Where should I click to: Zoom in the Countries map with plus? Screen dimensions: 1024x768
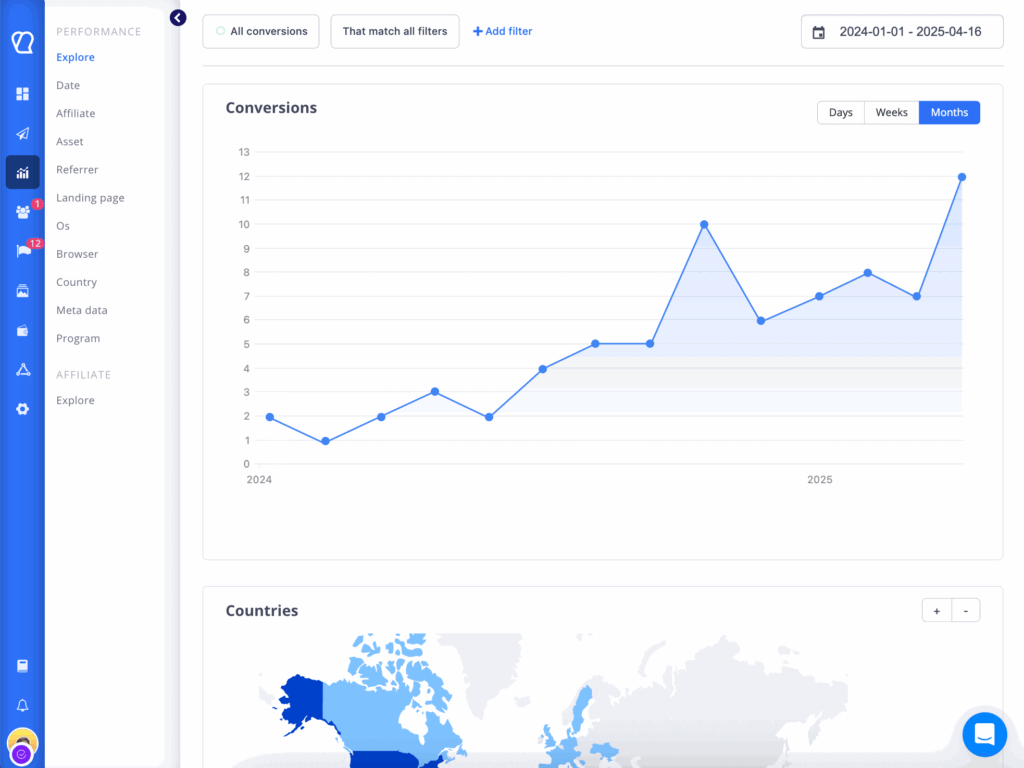pos(936,610)
